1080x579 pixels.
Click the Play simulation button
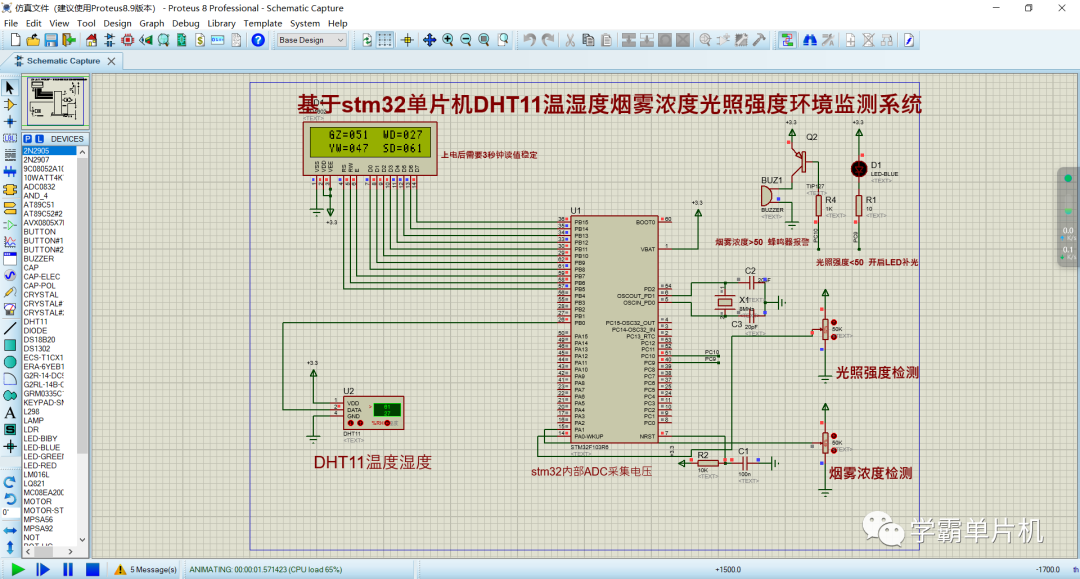[18, 569]
